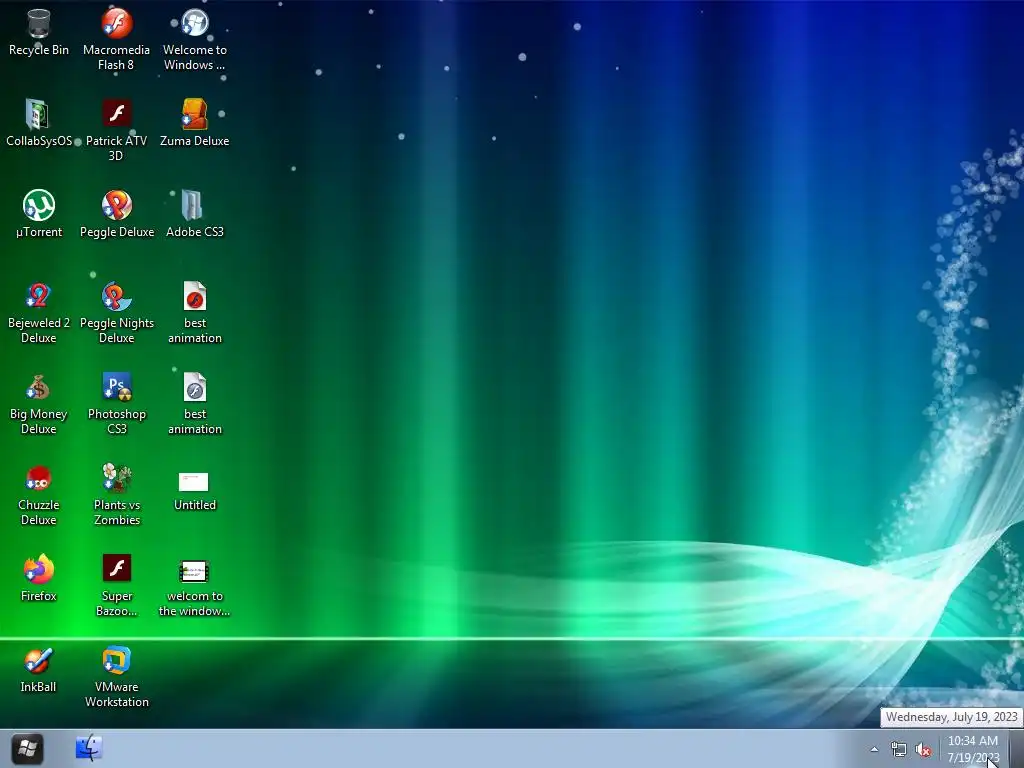Select the Firefox desktop shortcut
The image size is (1024, 768).
[x=39, y=578]
